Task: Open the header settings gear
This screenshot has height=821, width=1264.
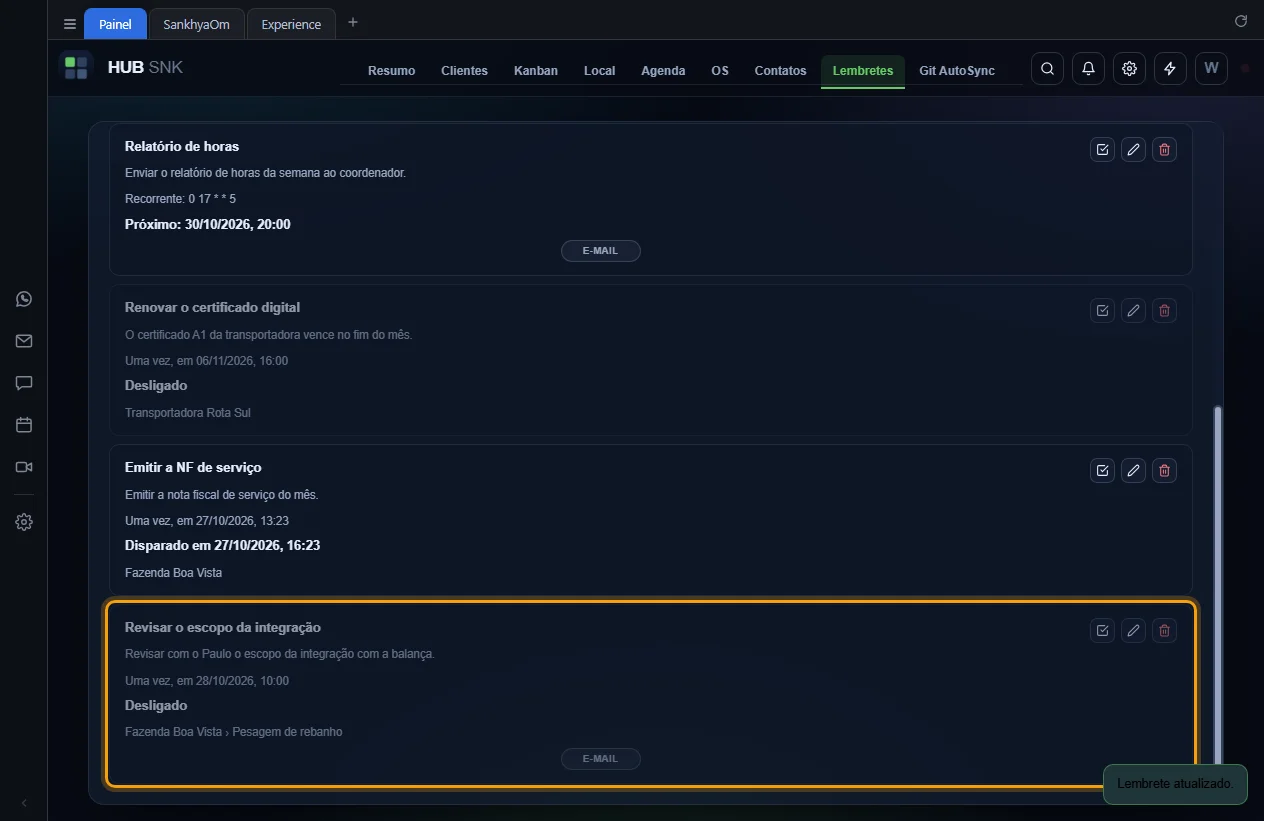Action: point(1129,68)
